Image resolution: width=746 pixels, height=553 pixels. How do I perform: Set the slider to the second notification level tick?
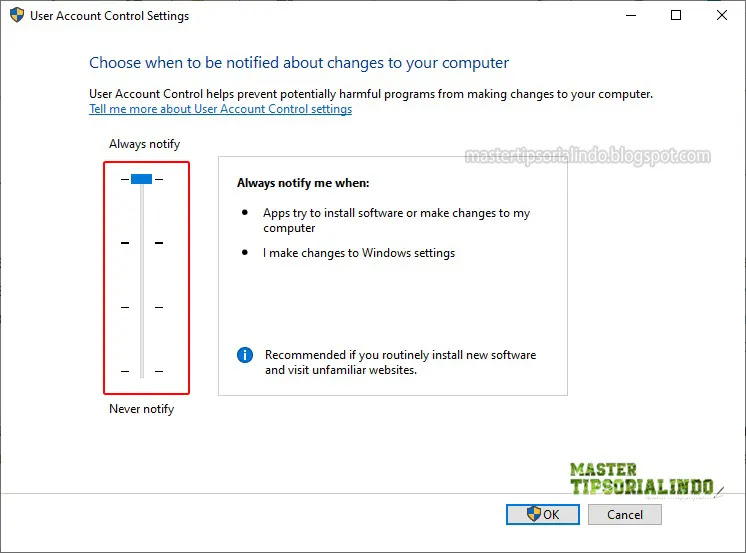142,243
